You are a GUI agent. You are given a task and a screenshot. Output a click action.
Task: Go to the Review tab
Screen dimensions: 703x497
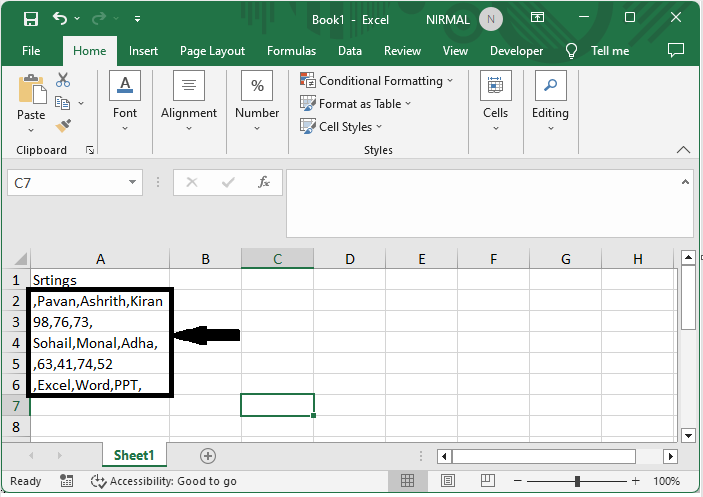(402, 51)
